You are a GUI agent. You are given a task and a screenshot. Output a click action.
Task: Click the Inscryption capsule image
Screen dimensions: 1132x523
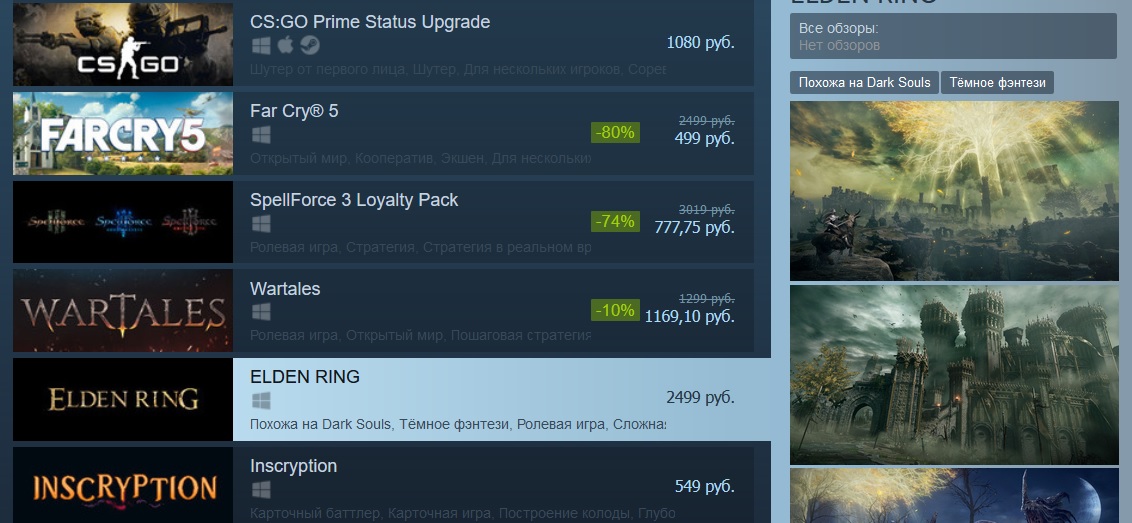coord(123,485)
